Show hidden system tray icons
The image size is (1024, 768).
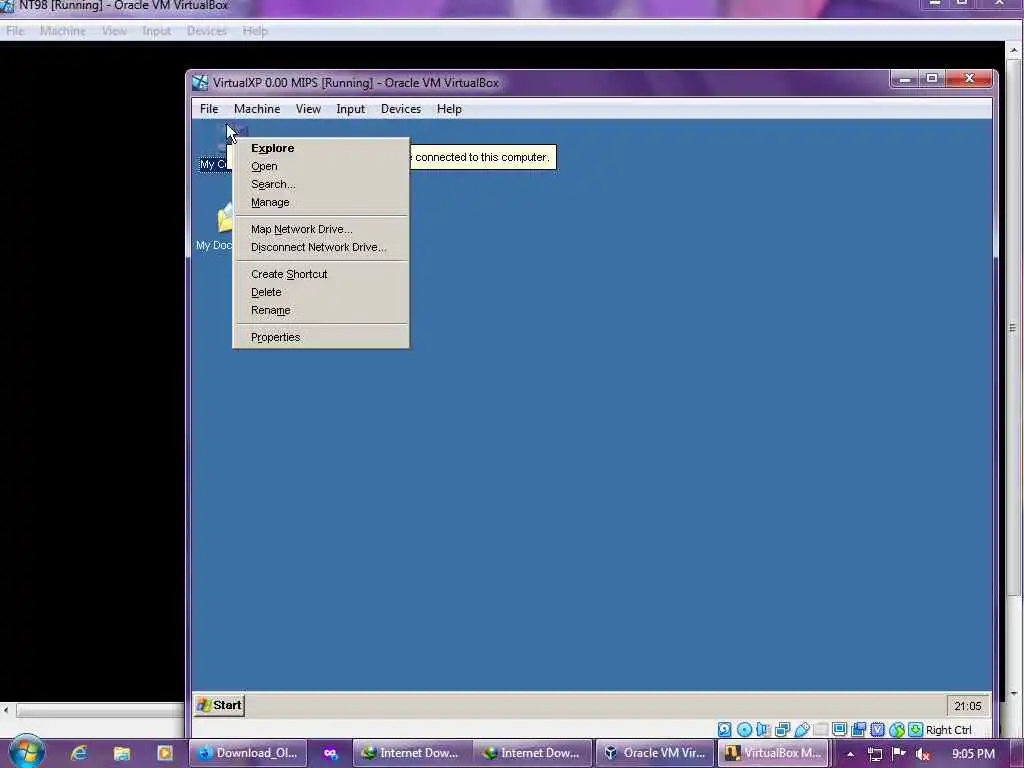click(850, 754)
